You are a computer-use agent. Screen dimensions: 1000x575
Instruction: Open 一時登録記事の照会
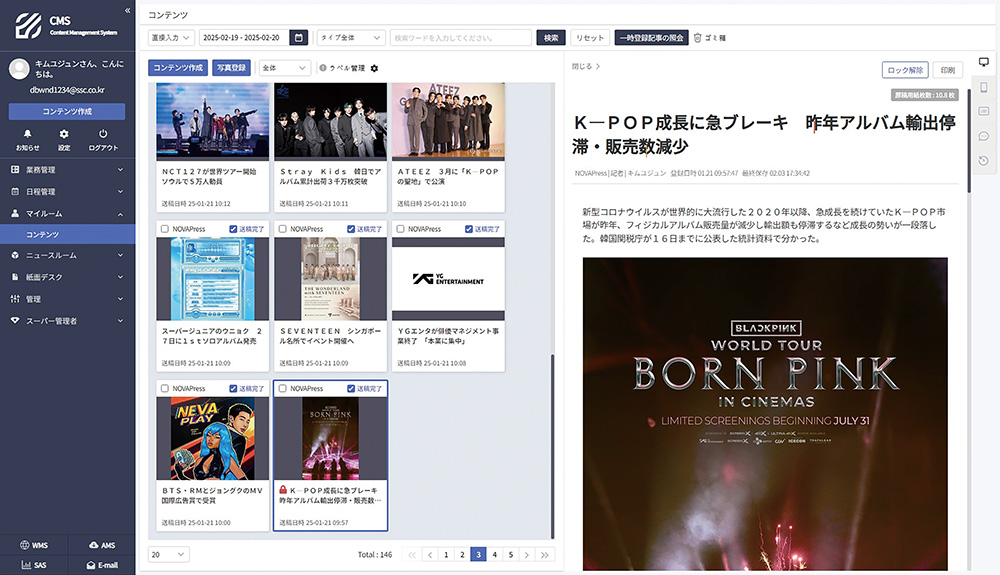point(651,38)
